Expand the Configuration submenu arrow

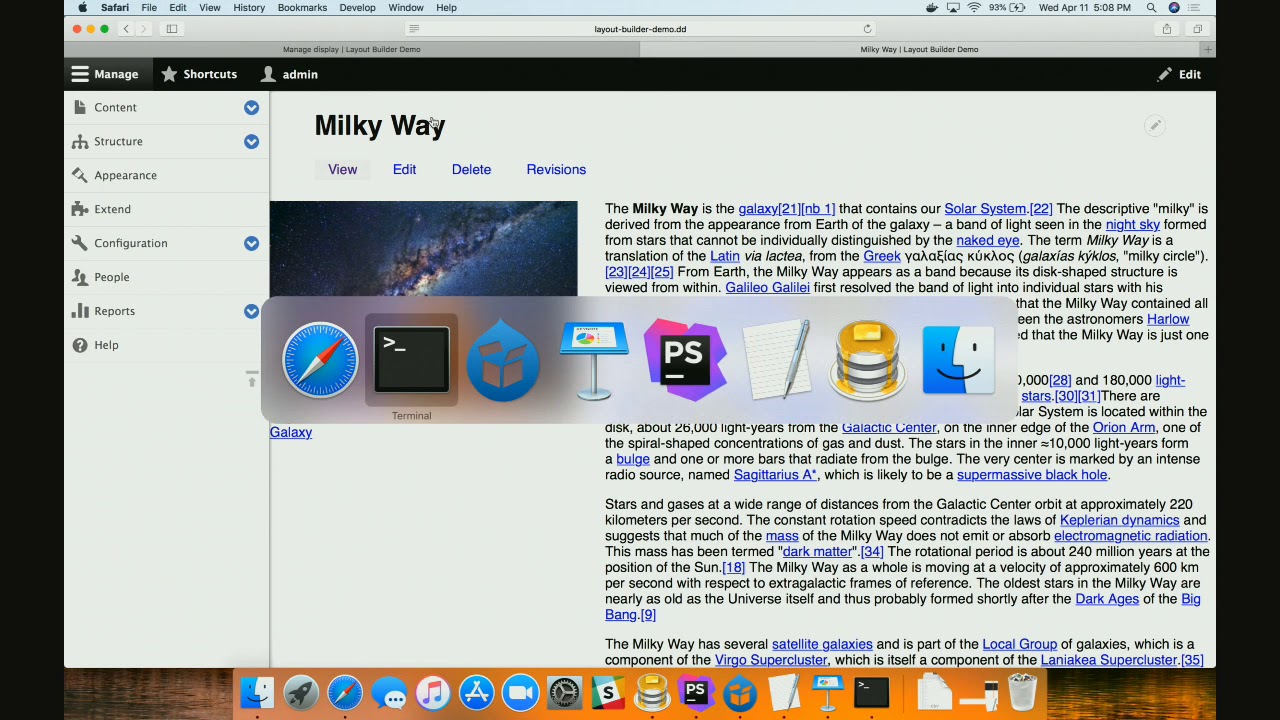click(251, 243)
